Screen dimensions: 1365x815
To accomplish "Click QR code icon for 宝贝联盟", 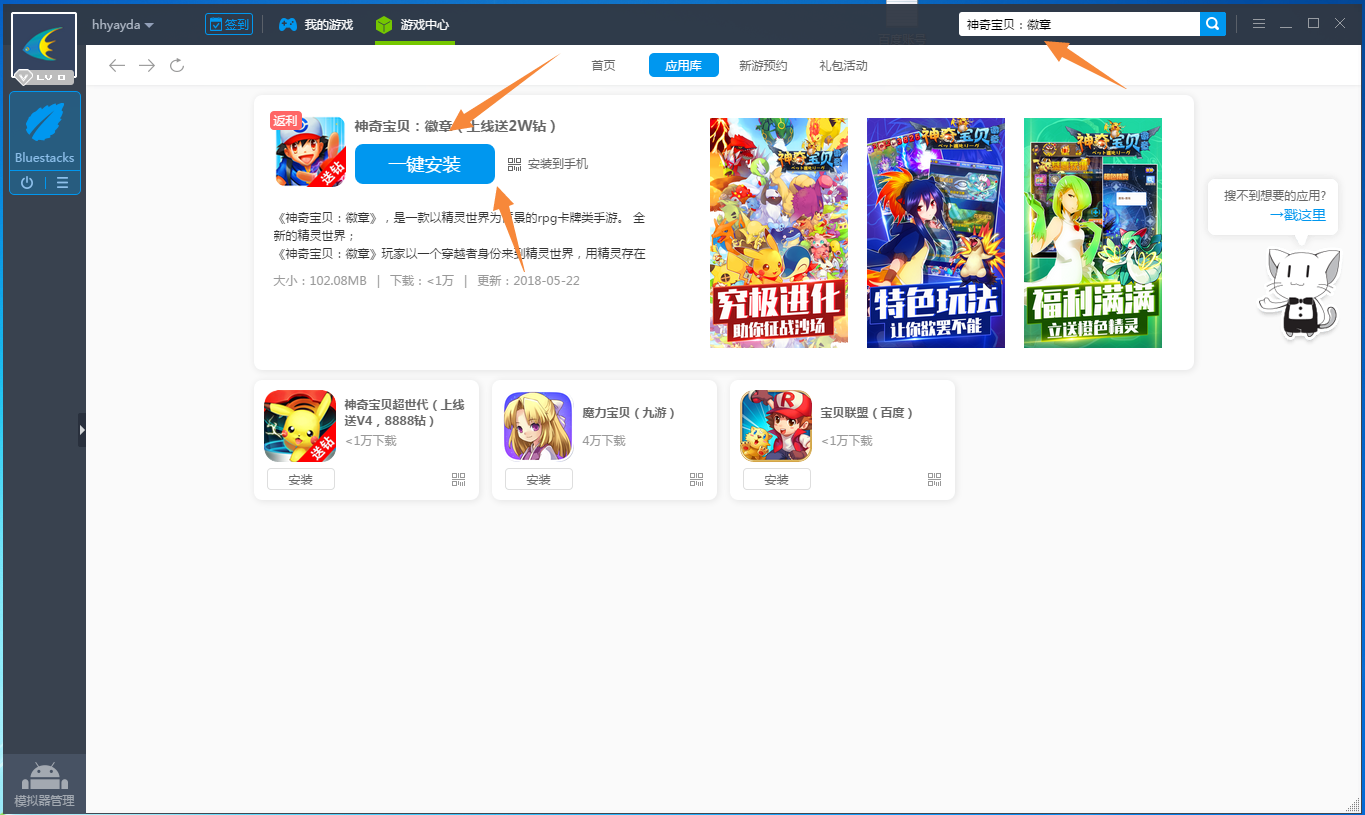I will 935,480.
